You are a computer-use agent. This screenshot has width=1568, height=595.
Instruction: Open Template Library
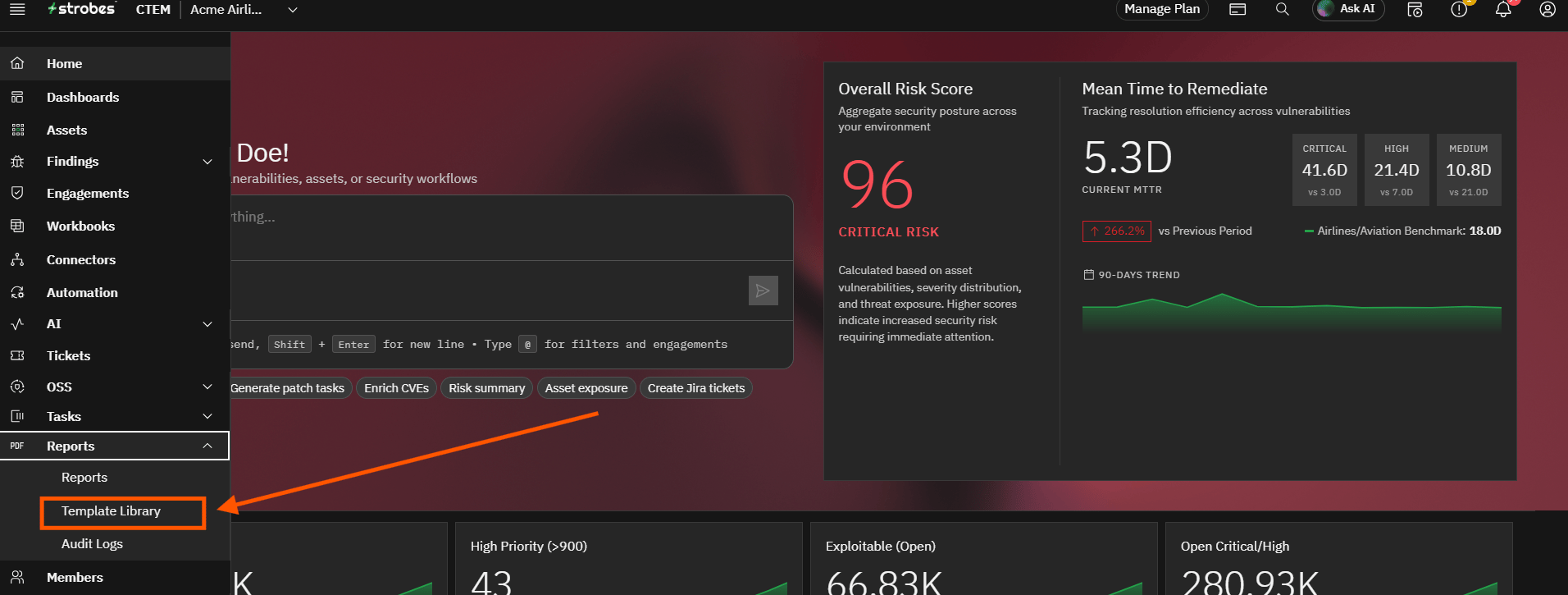tap(111, 511)
